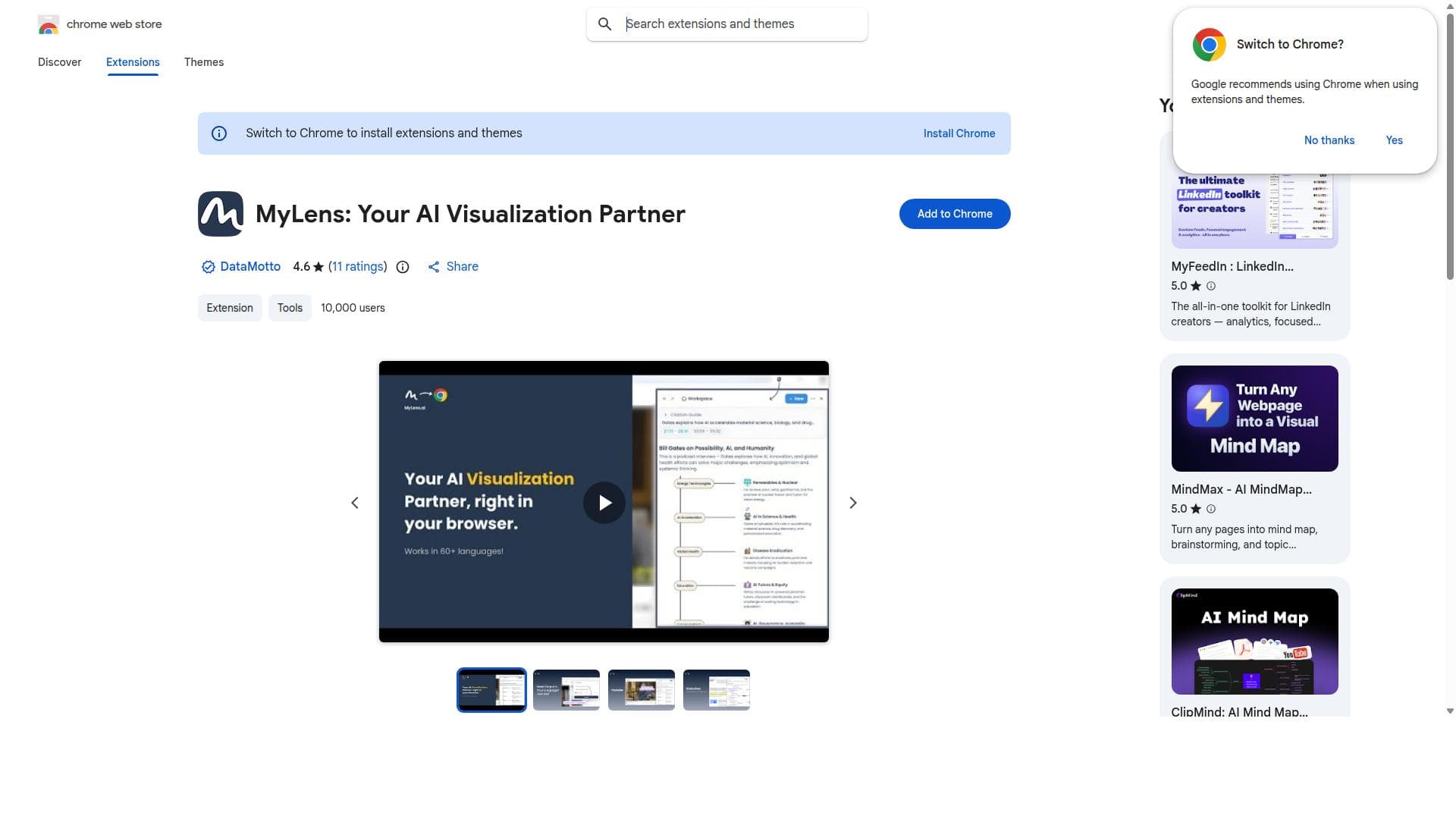Image resolution: width=1456 pixels, height=819 pixels.
Task: Click the Install Chrome link
Action: 959,133
